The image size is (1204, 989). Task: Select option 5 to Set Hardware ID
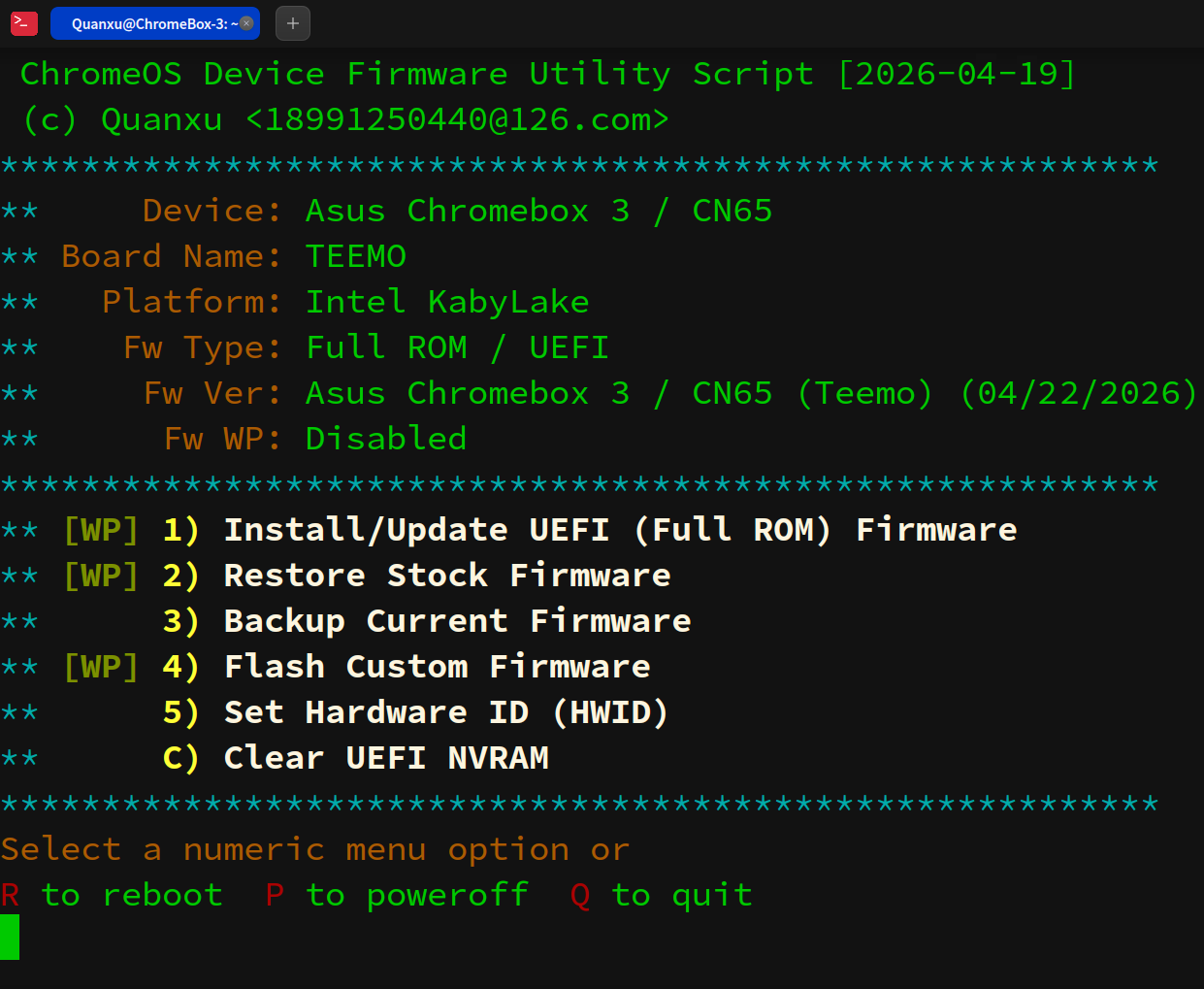coord(444,711)
